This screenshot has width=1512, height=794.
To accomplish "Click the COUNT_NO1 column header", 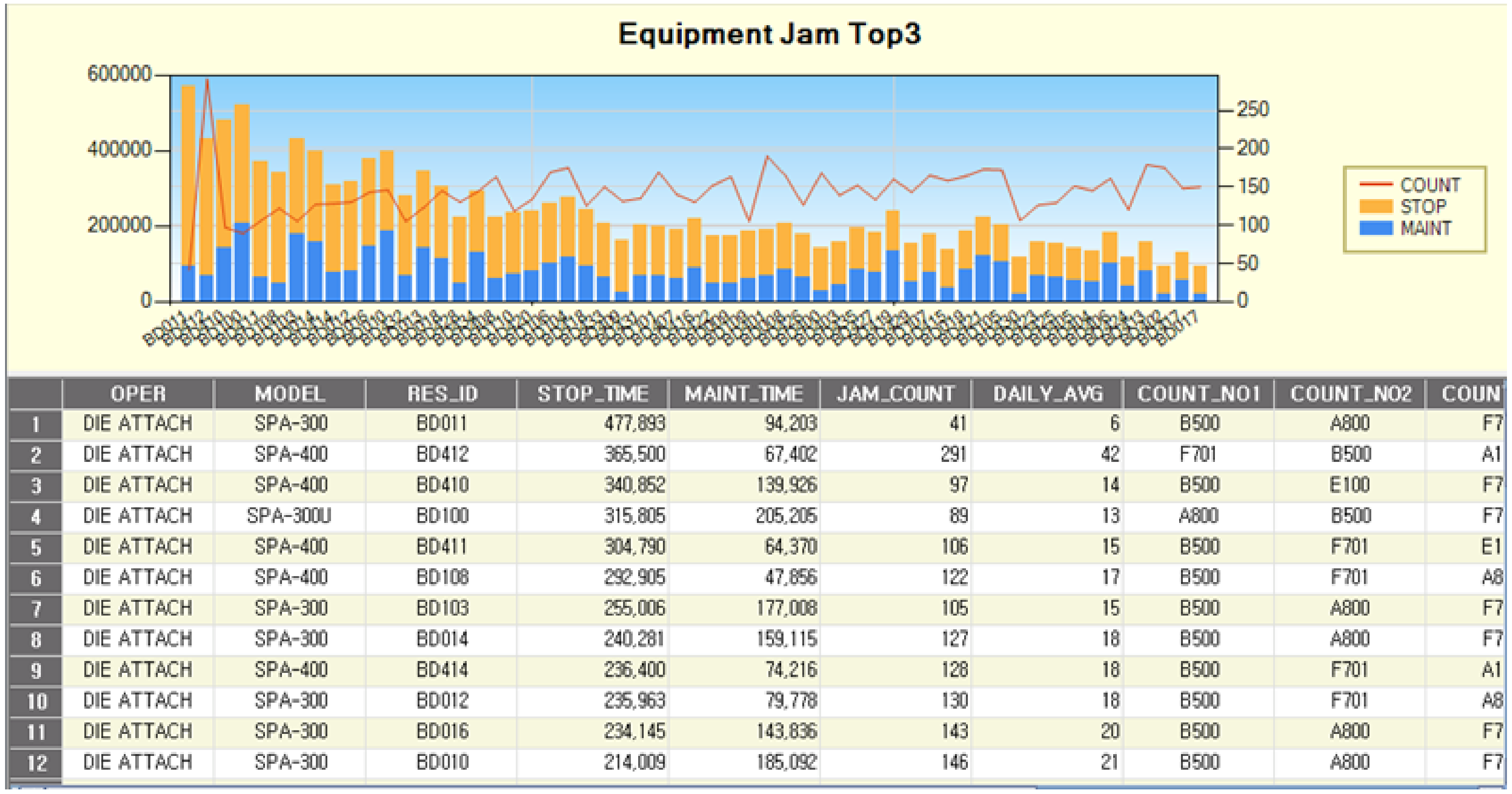I will [x=1198, y=394].
